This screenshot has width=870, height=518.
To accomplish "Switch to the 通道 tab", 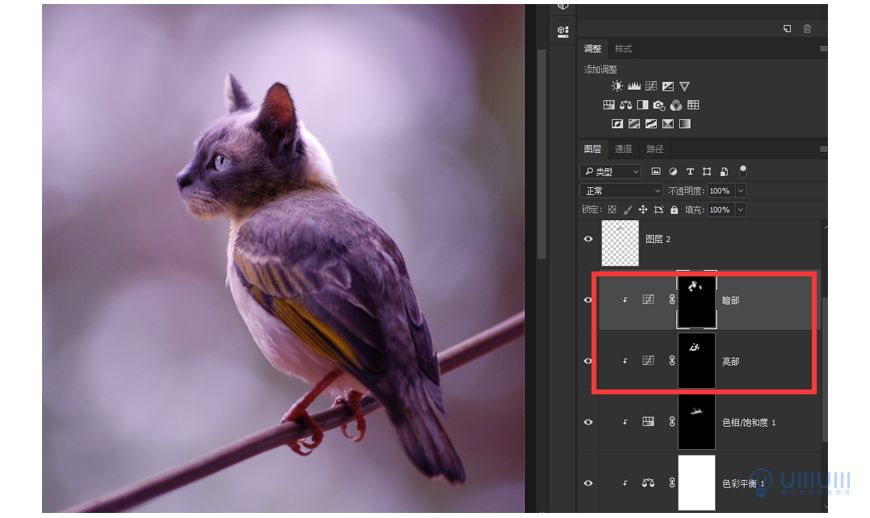I will [623, 149].
